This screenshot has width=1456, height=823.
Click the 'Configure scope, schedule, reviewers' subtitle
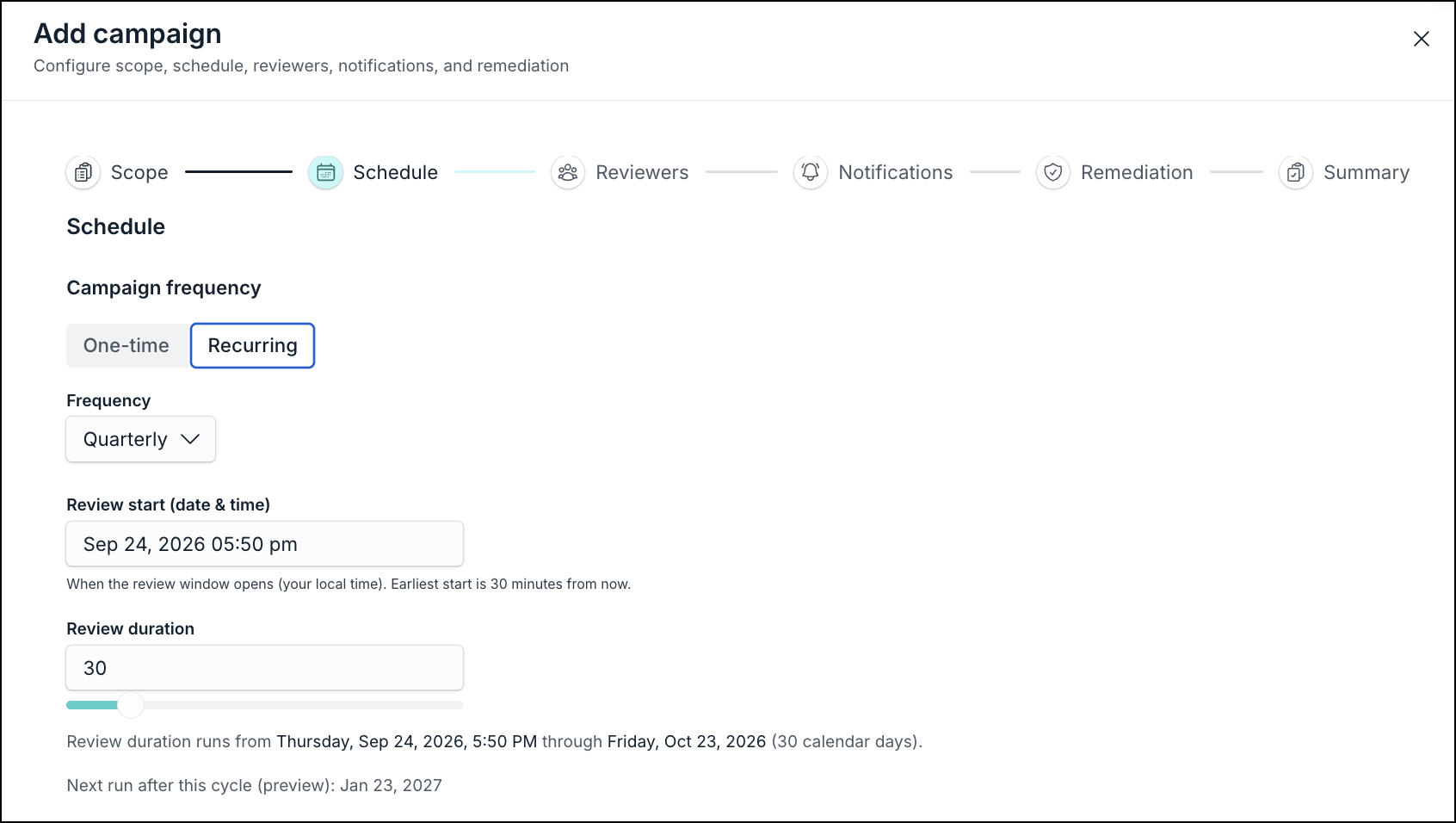tap(301, 66)
